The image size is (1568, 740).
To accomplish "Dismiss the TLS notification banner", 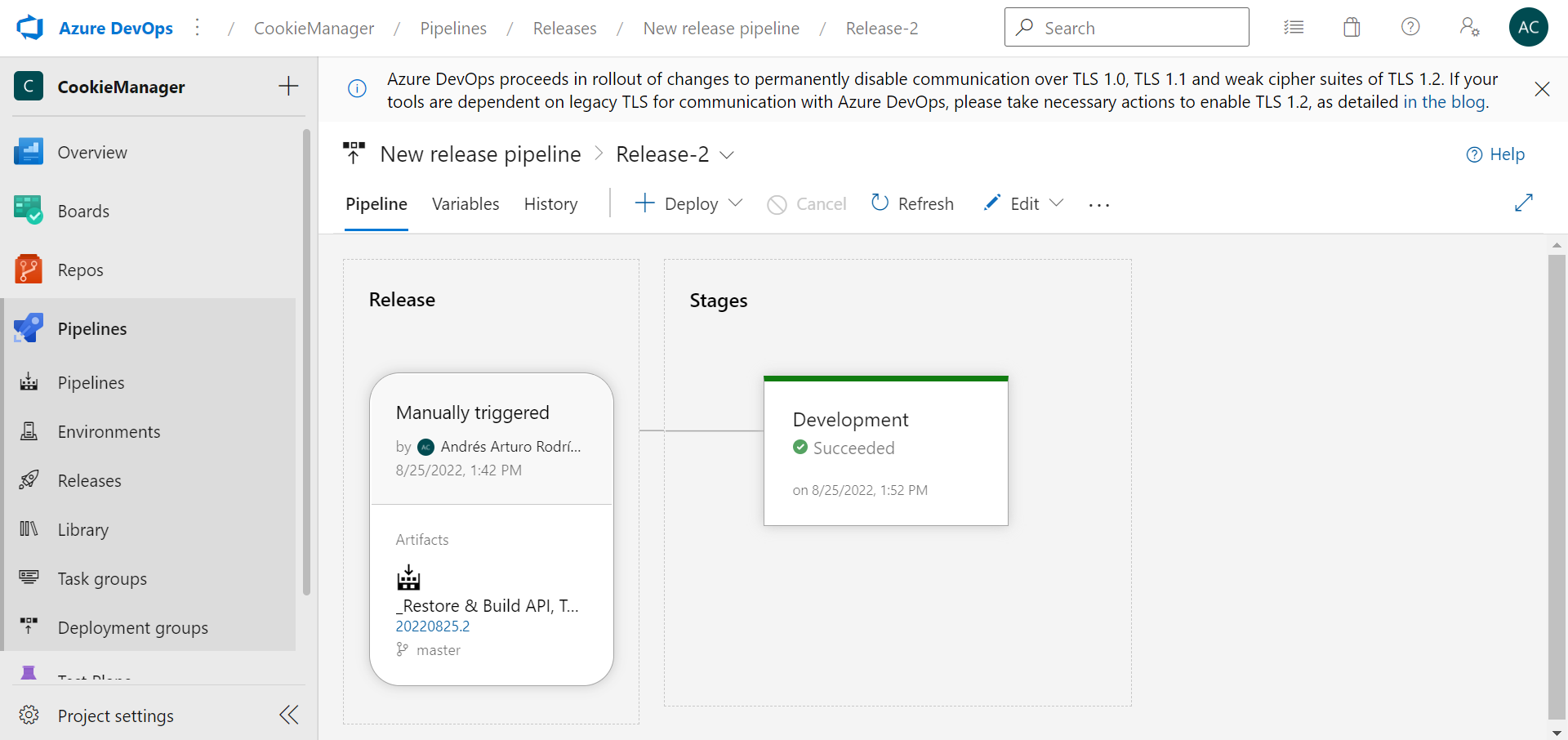I will (1542, 89).
